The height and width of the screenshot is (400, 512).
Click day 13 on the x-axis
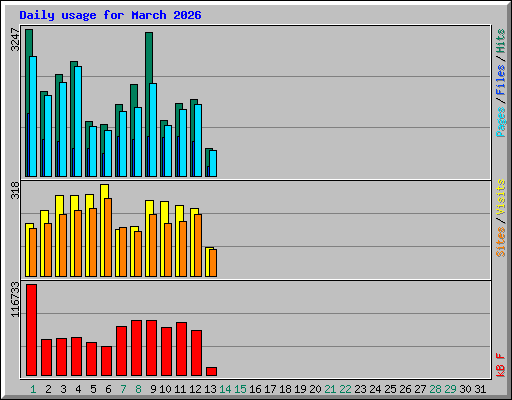[210, 389]
